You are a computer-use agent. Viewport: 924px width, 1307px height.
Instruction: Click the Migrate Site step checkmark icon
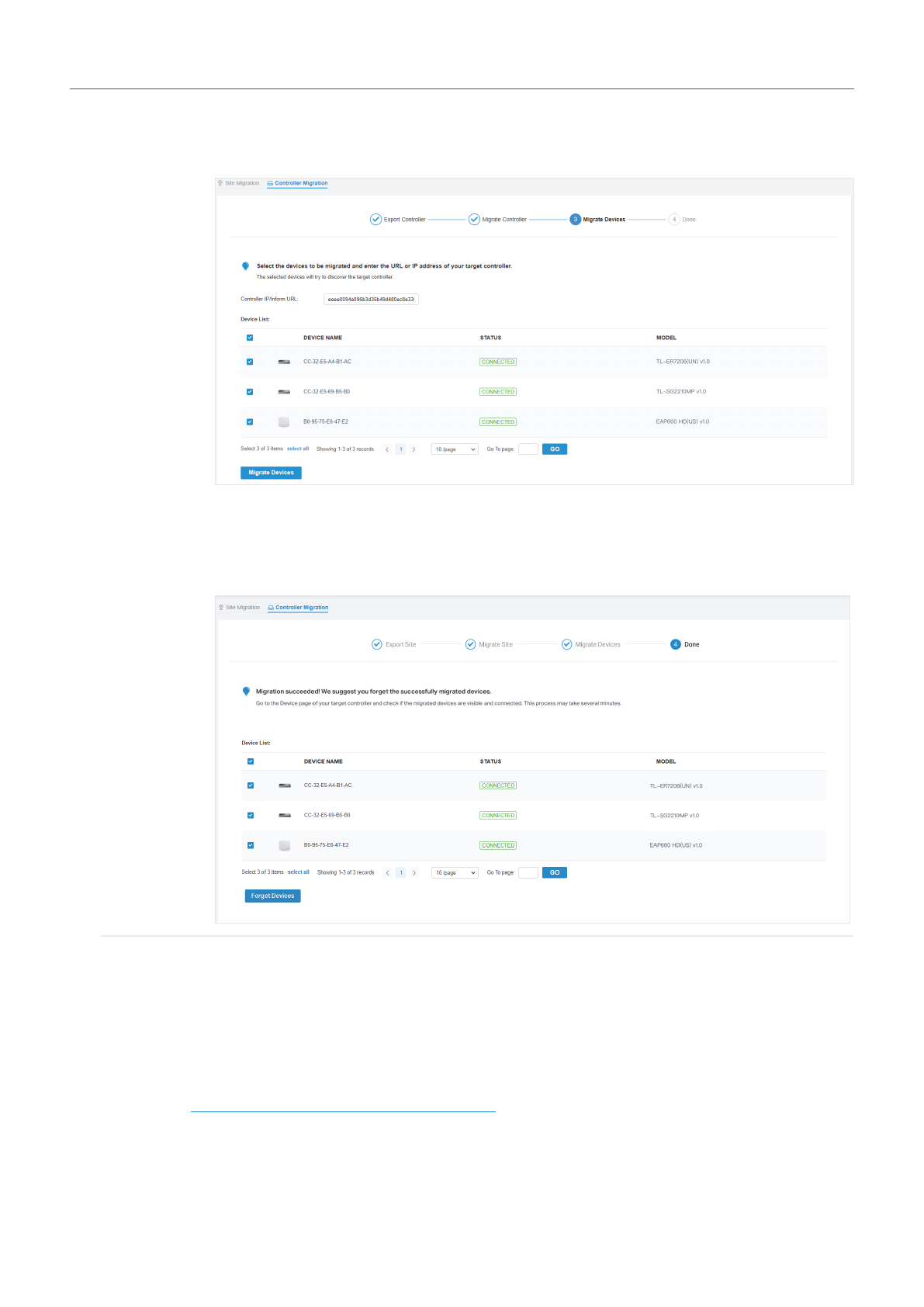click(470, 644)
